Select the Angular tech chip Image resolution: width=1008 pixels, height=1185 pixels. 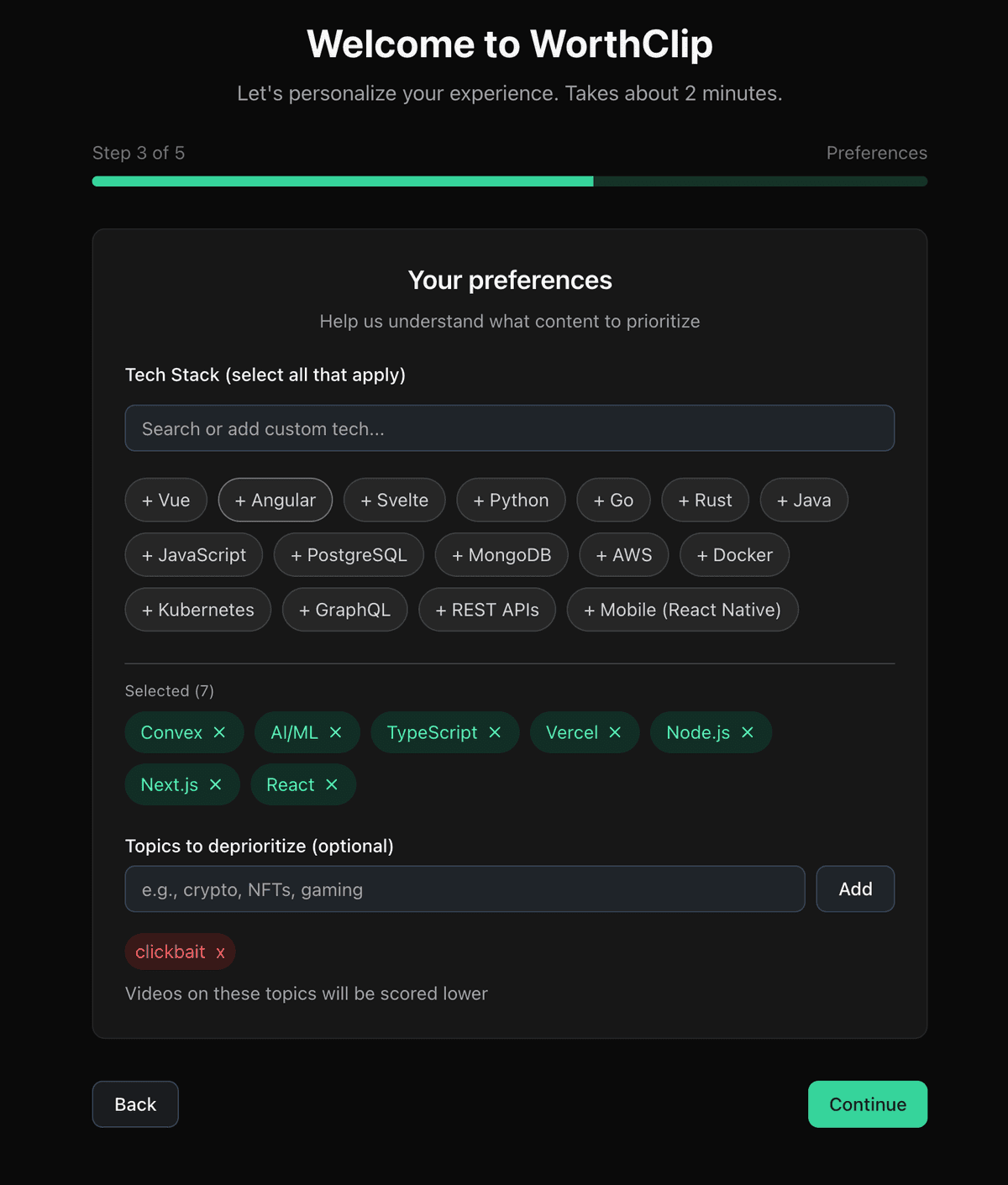pyautogui.click(x=275, y=501)
